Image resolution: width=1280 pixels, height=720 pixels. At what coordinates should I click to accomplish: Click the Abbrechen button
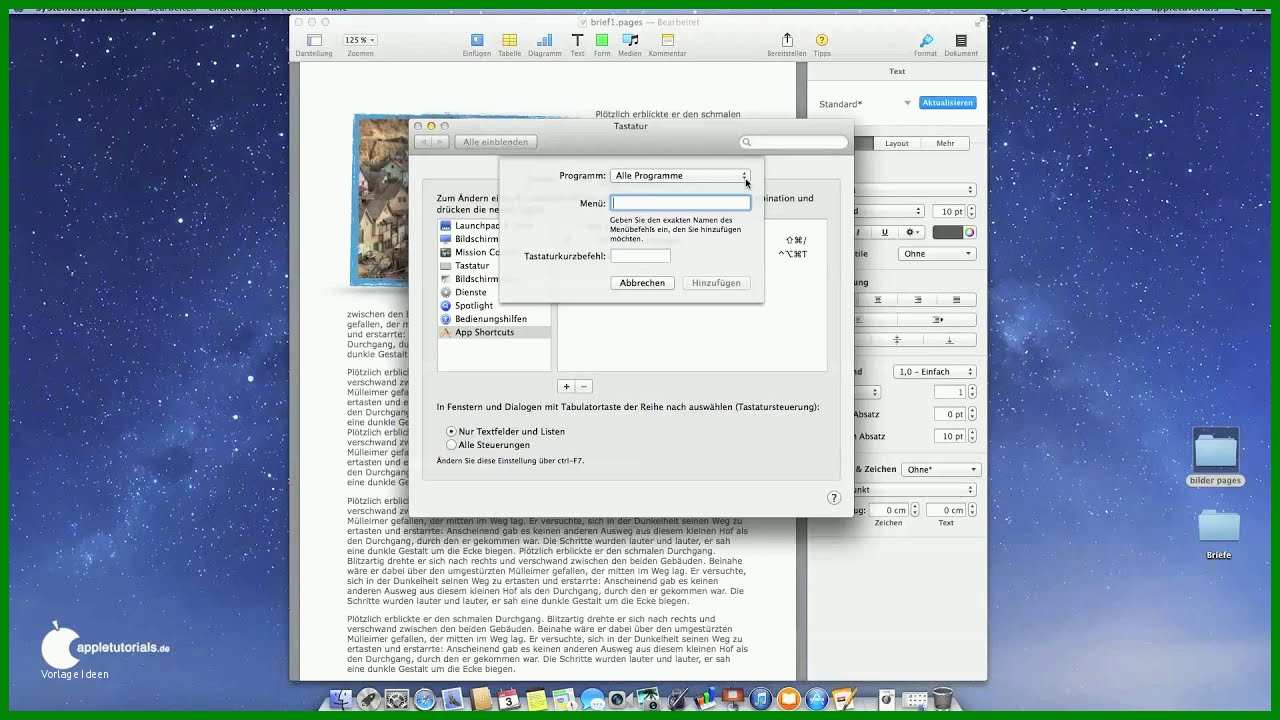click(642, 283)
